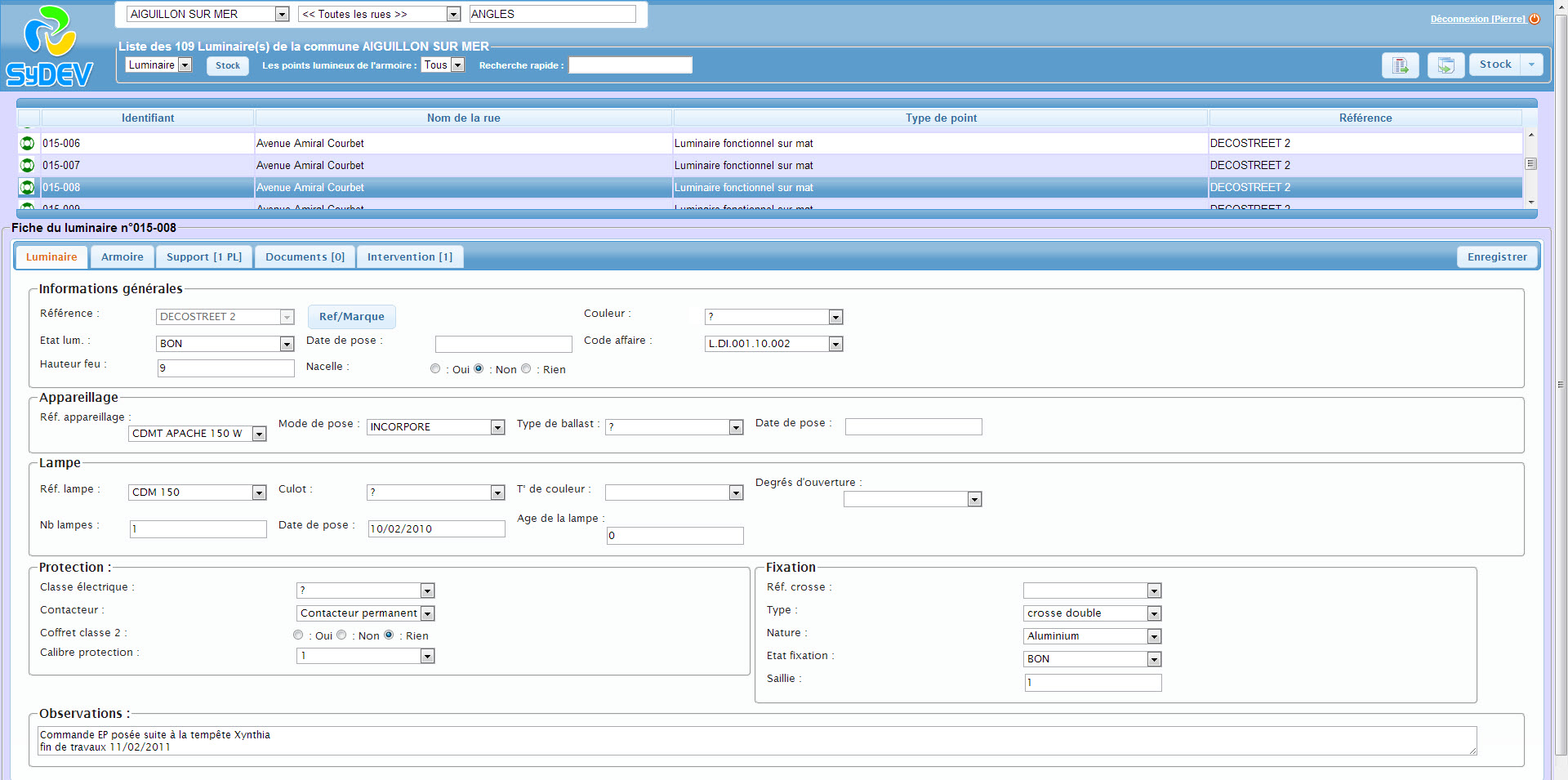Select Non for Nacelle
This screenshot has height=780, width=1568.
click(x=479, y=368)
